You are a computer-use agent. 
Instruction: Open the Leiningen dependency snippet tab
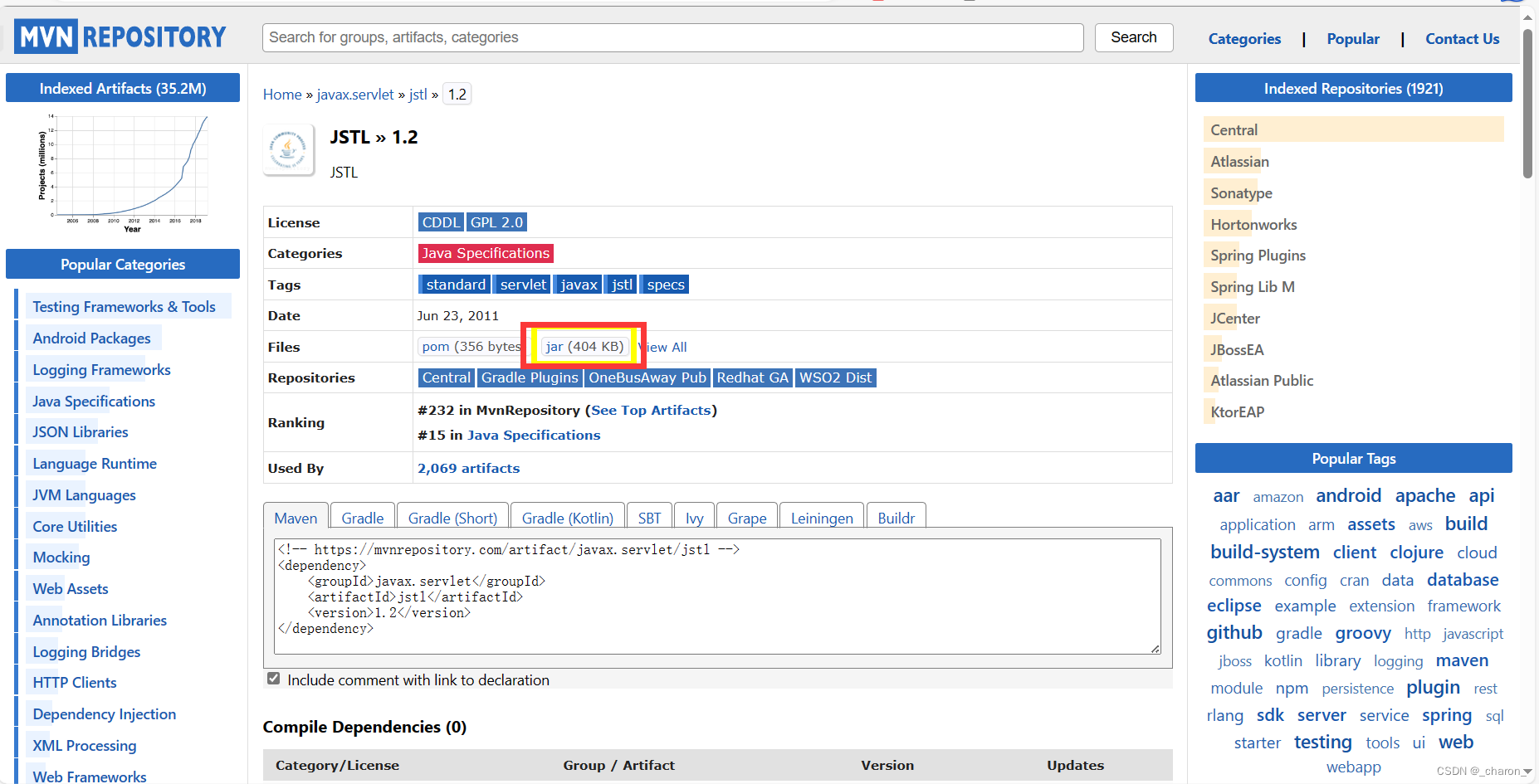coord(821,517)
